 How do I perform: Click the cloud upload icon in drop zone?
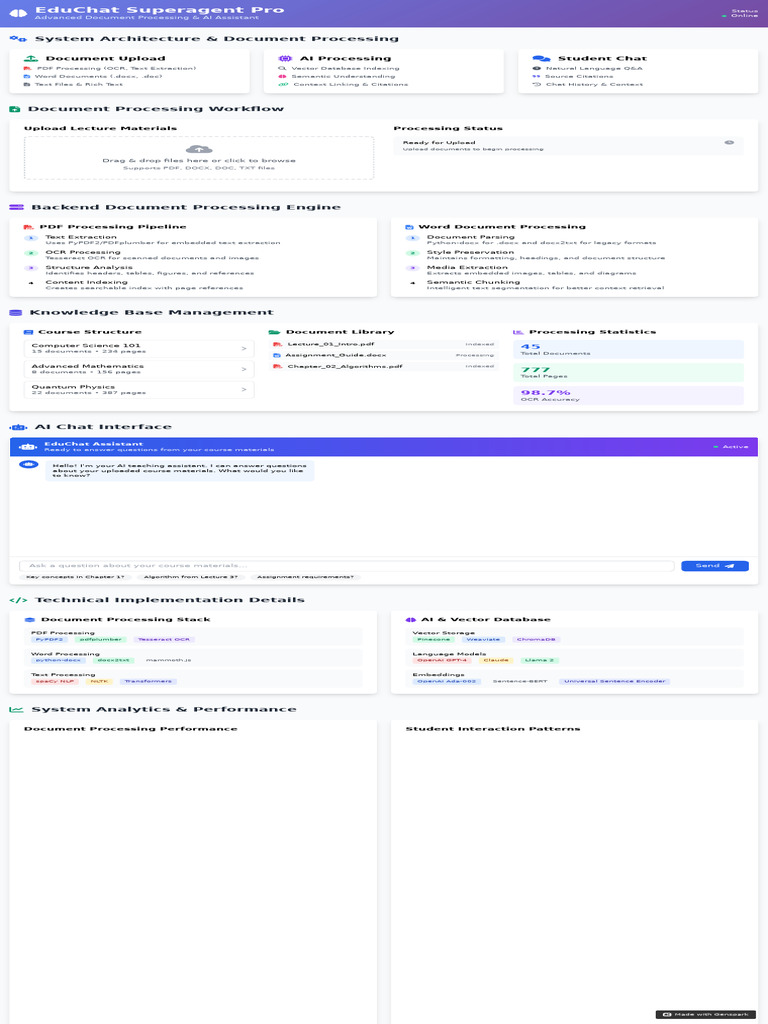coord(199,149)
